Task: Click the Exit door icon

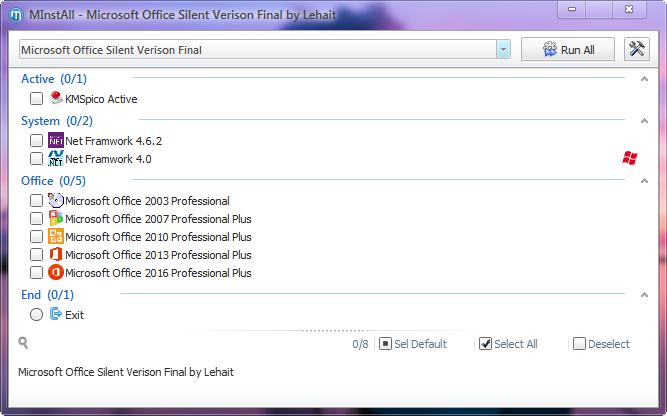Action: tap(56, 314)
